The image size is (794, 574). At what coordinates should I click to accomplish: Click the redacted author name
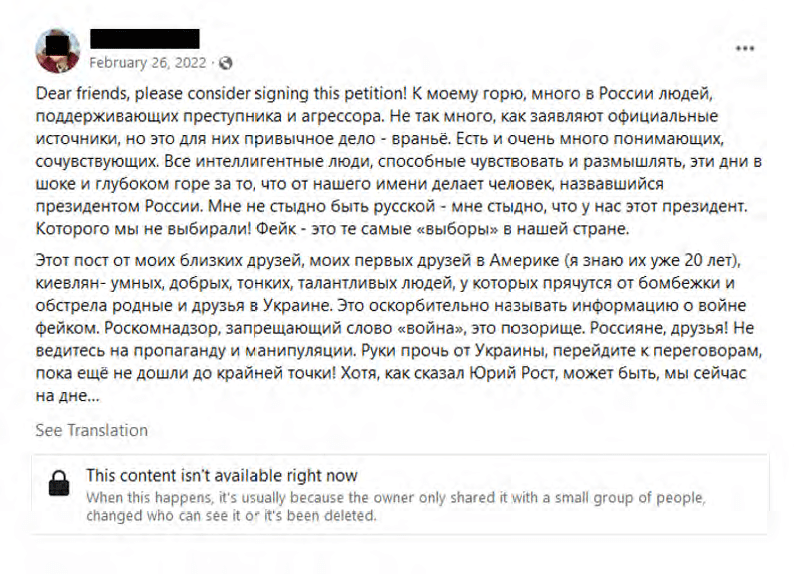[144, 39]
